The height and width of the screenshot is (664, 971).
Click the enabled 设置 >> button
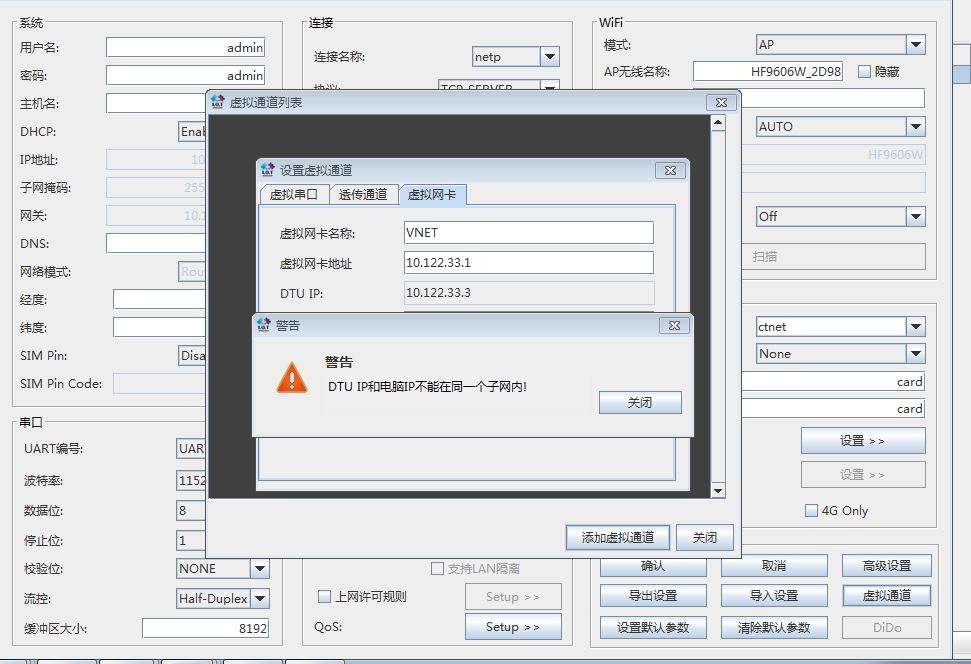click(863, 440)
